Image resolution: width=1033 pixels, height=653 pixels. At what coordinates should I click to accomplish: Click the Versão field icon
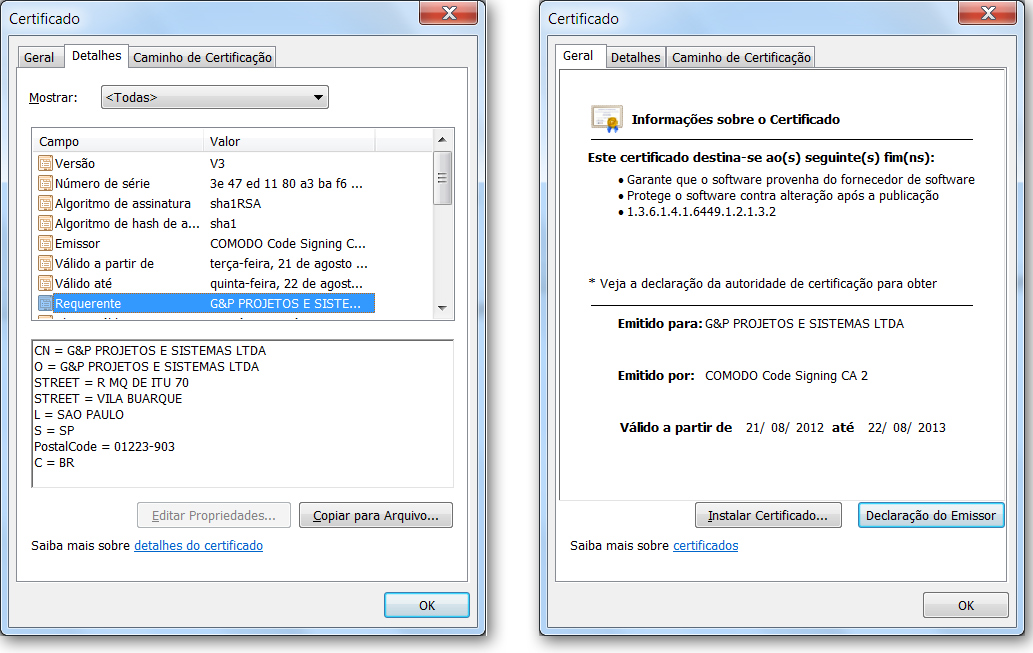tap(45, 163)
